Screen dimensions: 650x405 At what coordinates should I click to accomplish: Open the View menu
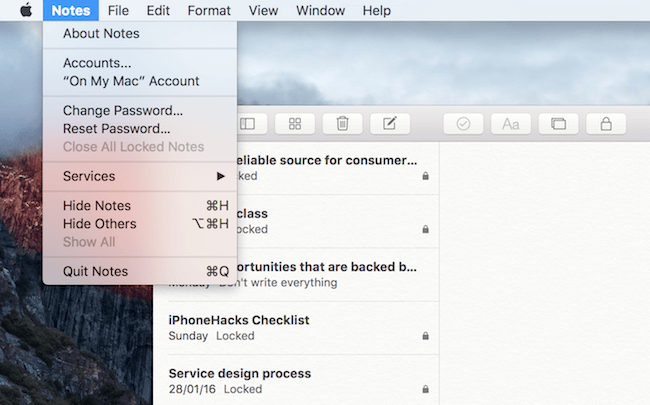[x=263, y=10]
